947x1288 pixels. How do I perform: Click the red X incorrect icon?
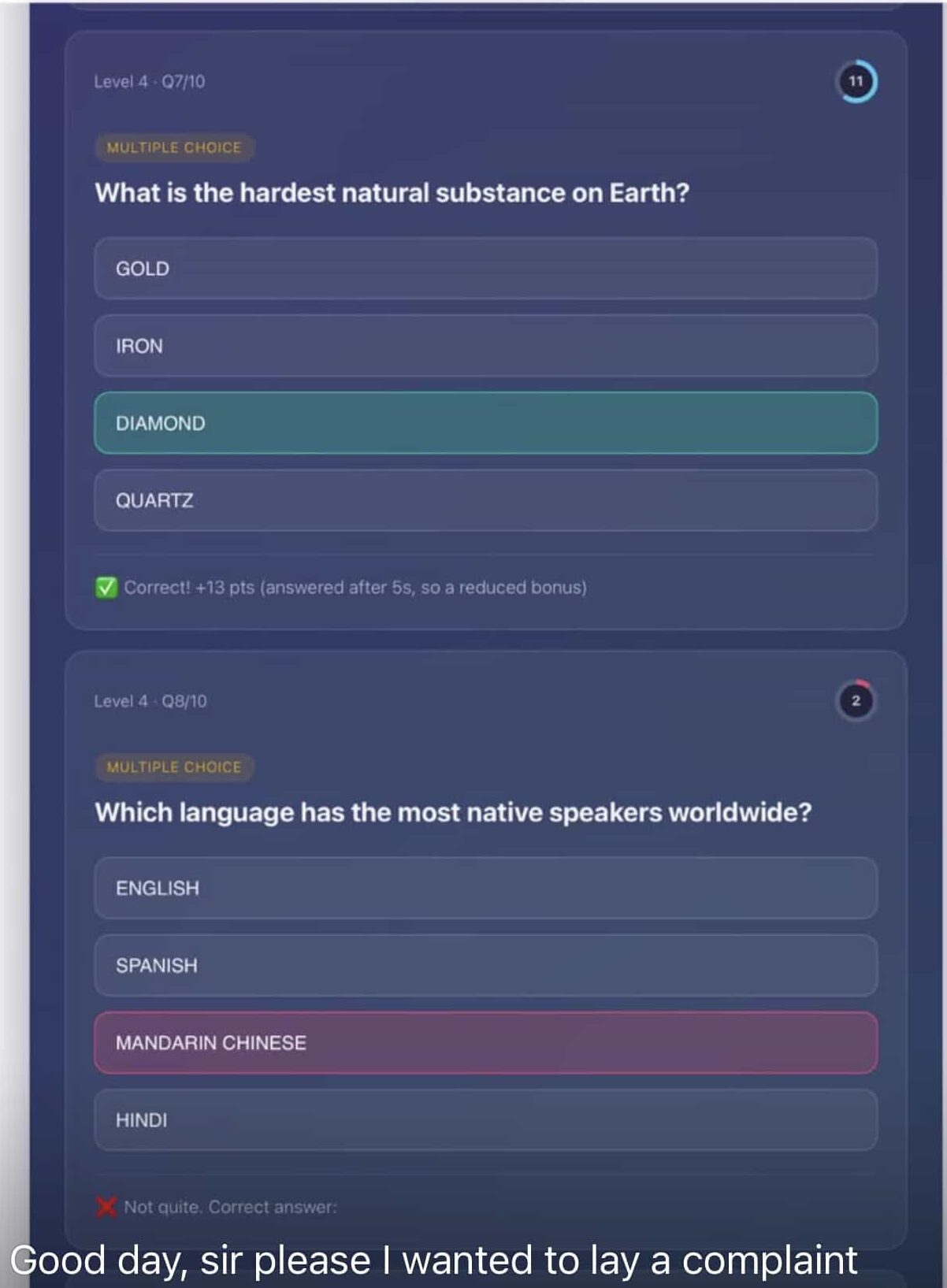(x=106, y=1207)
